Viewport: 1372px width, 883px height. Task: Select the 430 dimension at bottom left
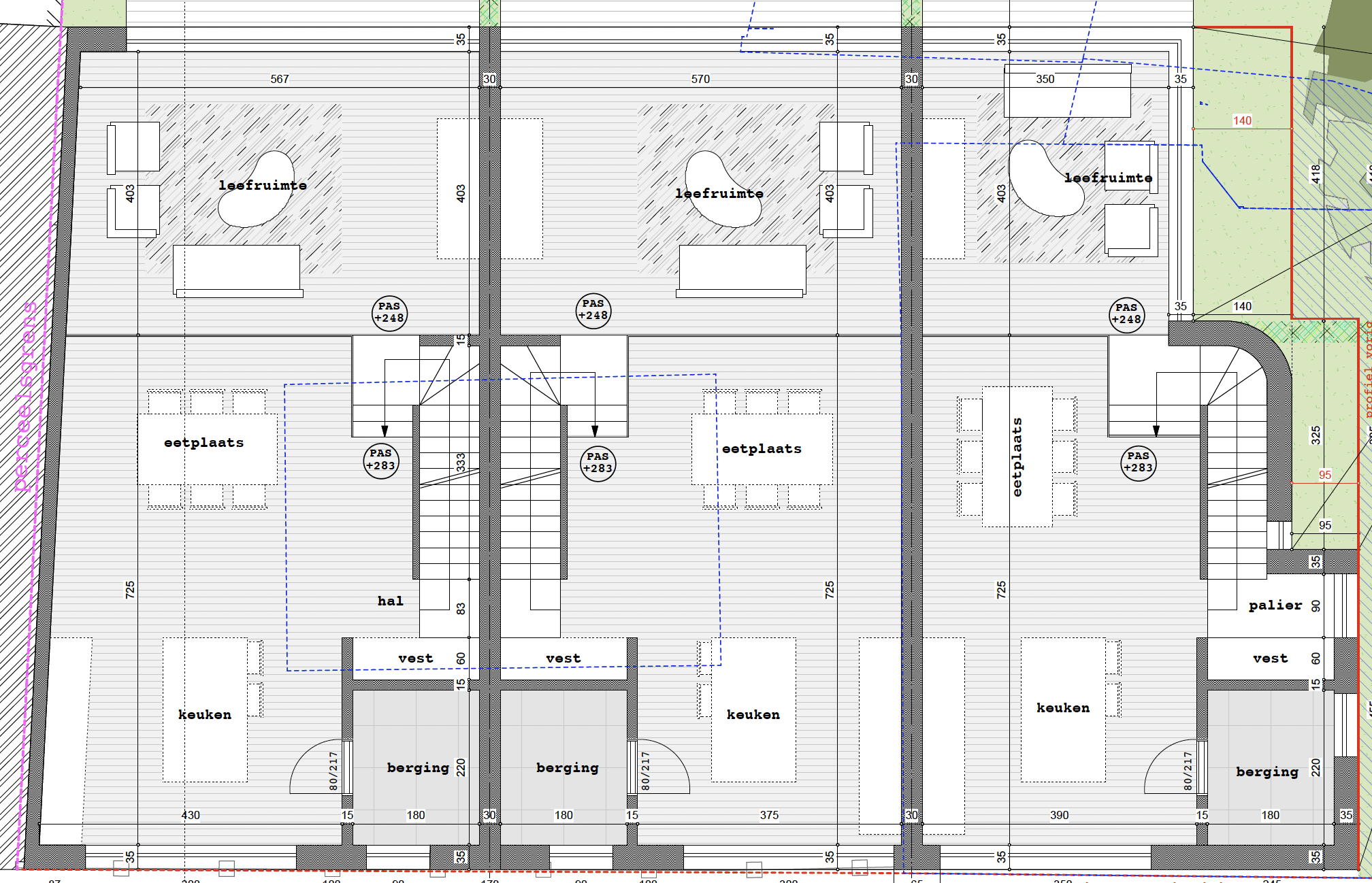[191, 815]
